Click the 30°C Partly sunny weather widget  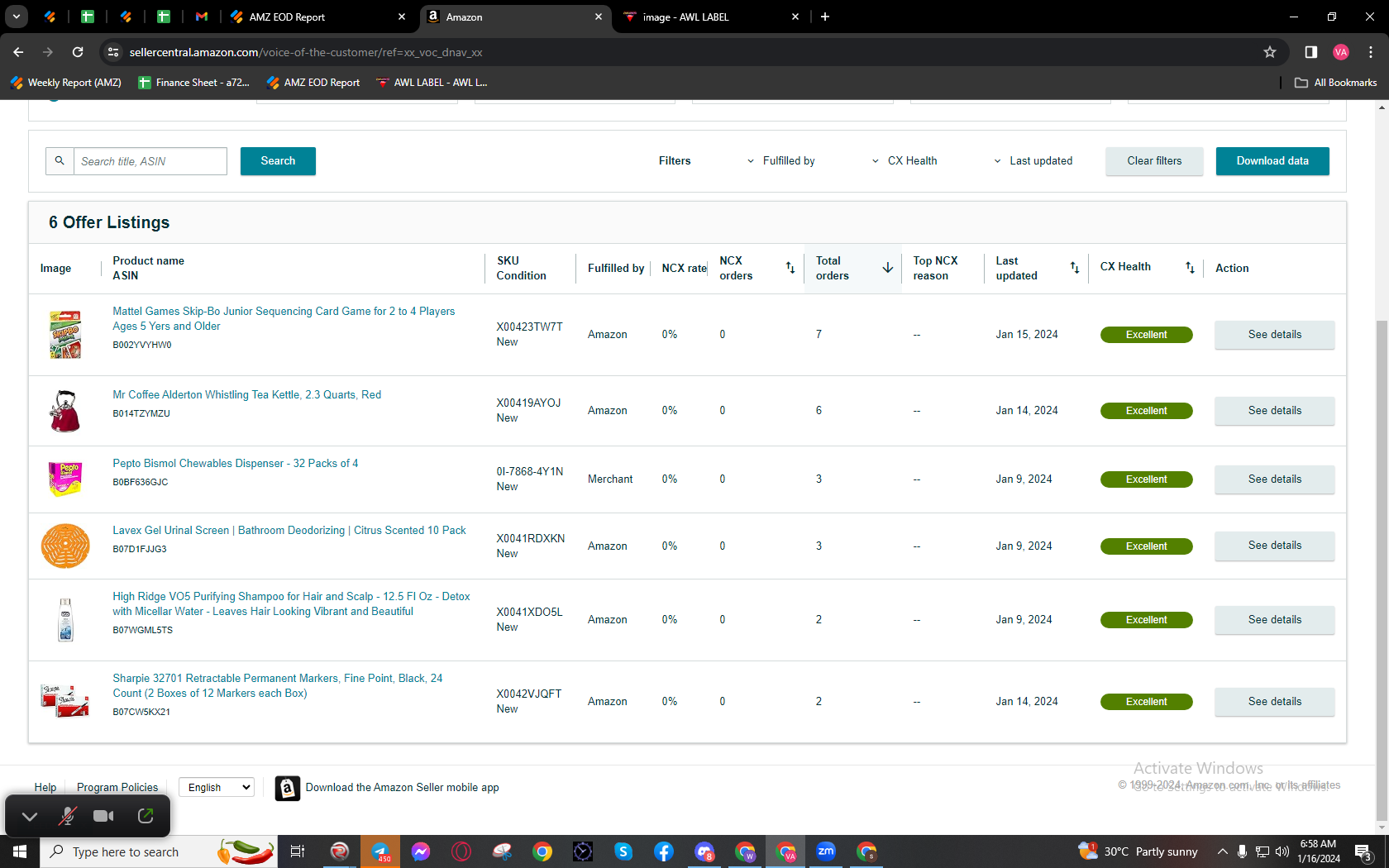1138,851
